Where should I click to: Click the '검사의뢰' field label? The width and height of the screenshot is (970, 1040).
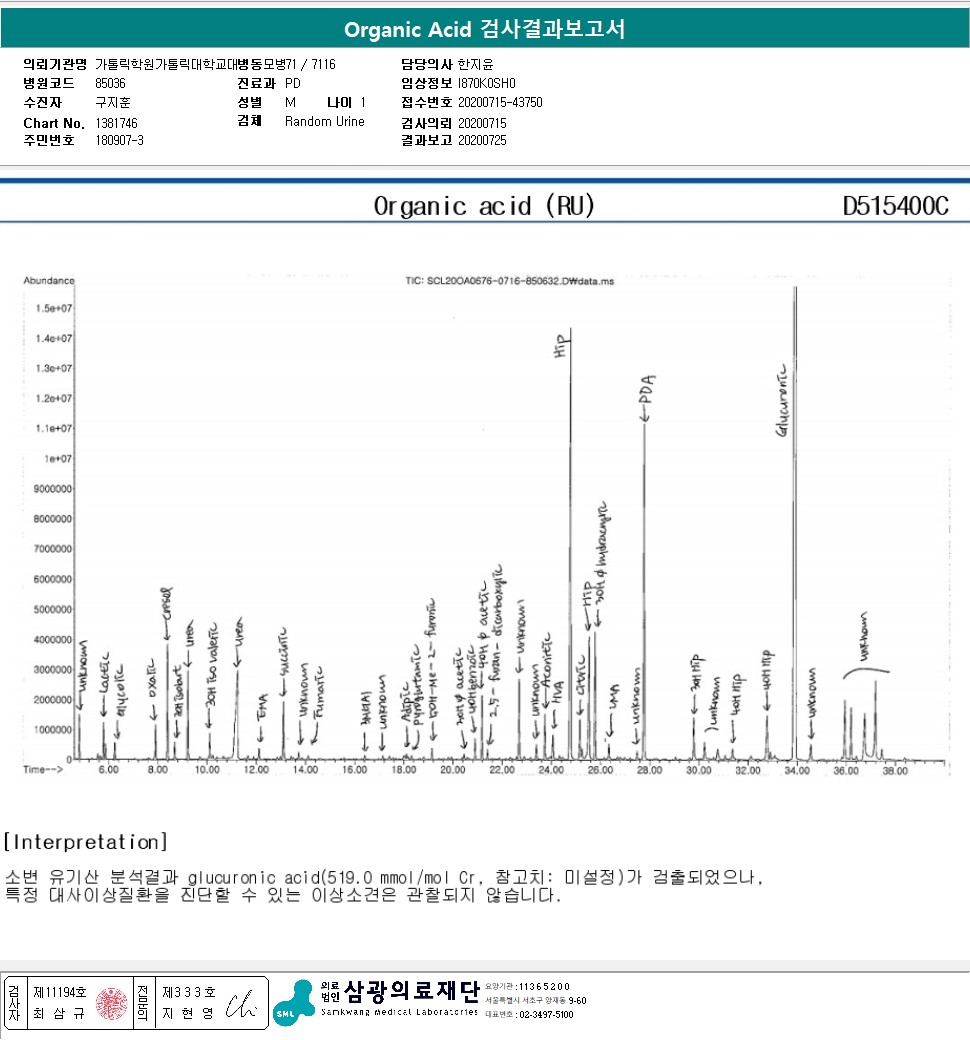[426, 123]
